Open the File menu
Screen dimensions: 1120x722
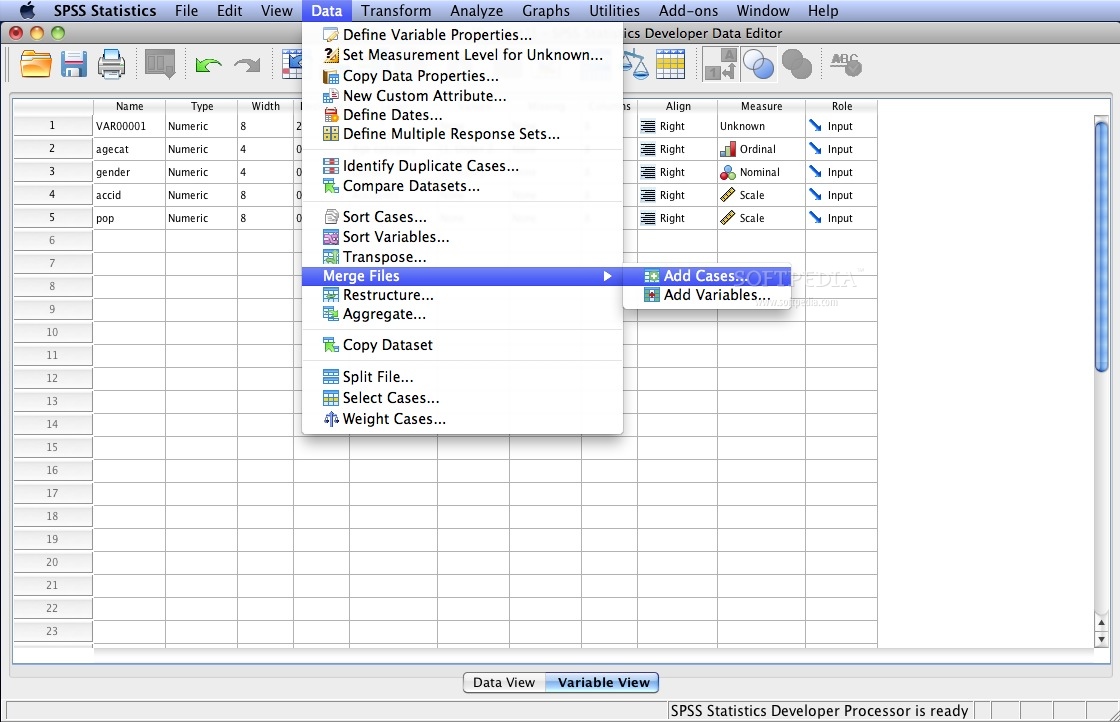click(x=186, y=11)
